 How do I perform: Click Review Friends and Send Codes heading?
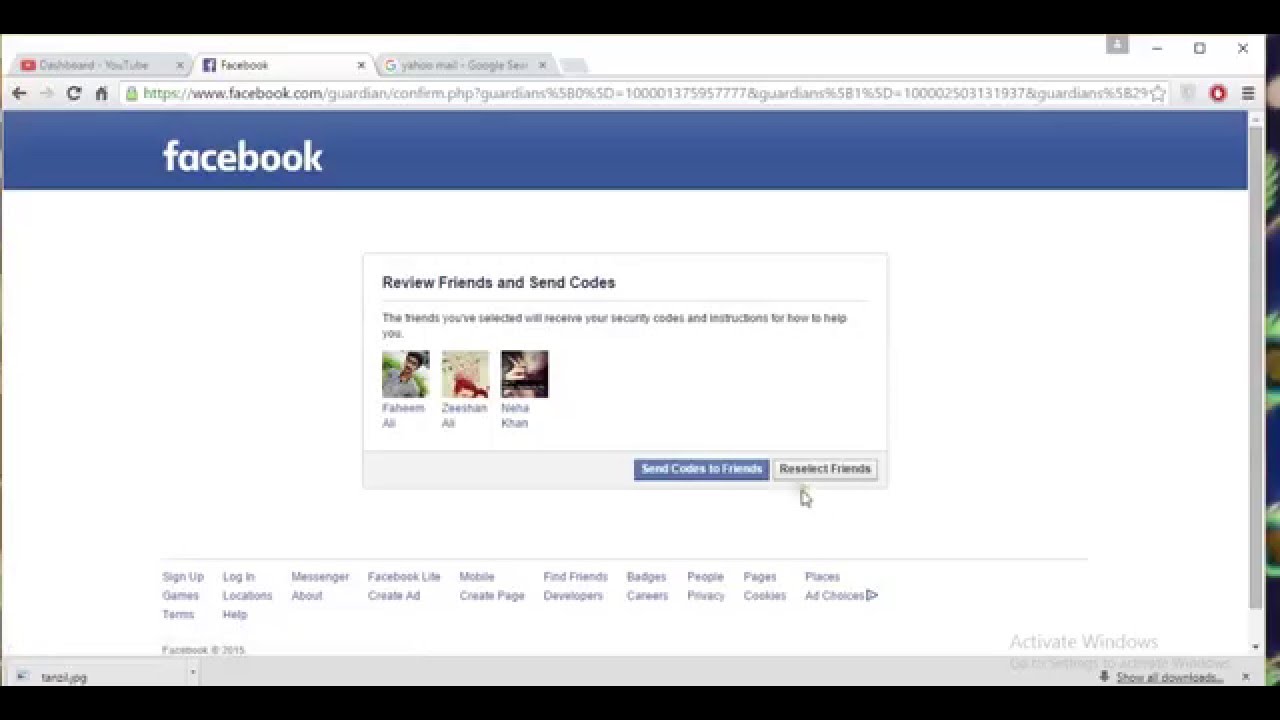[498, 283]
